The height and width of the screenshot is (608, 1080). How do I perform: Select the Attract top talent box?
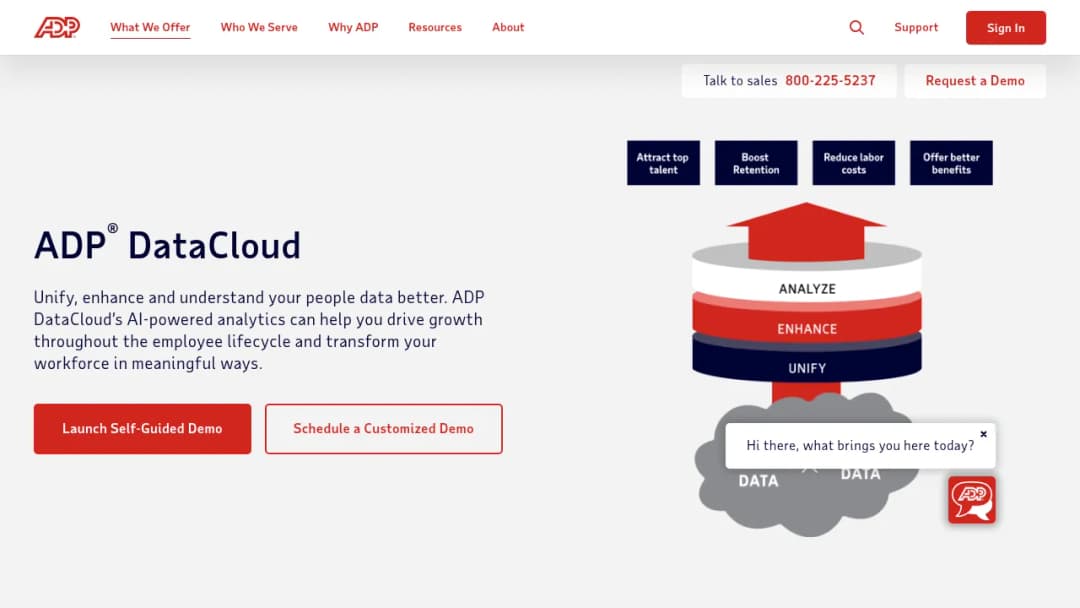[x=663, y=163]
